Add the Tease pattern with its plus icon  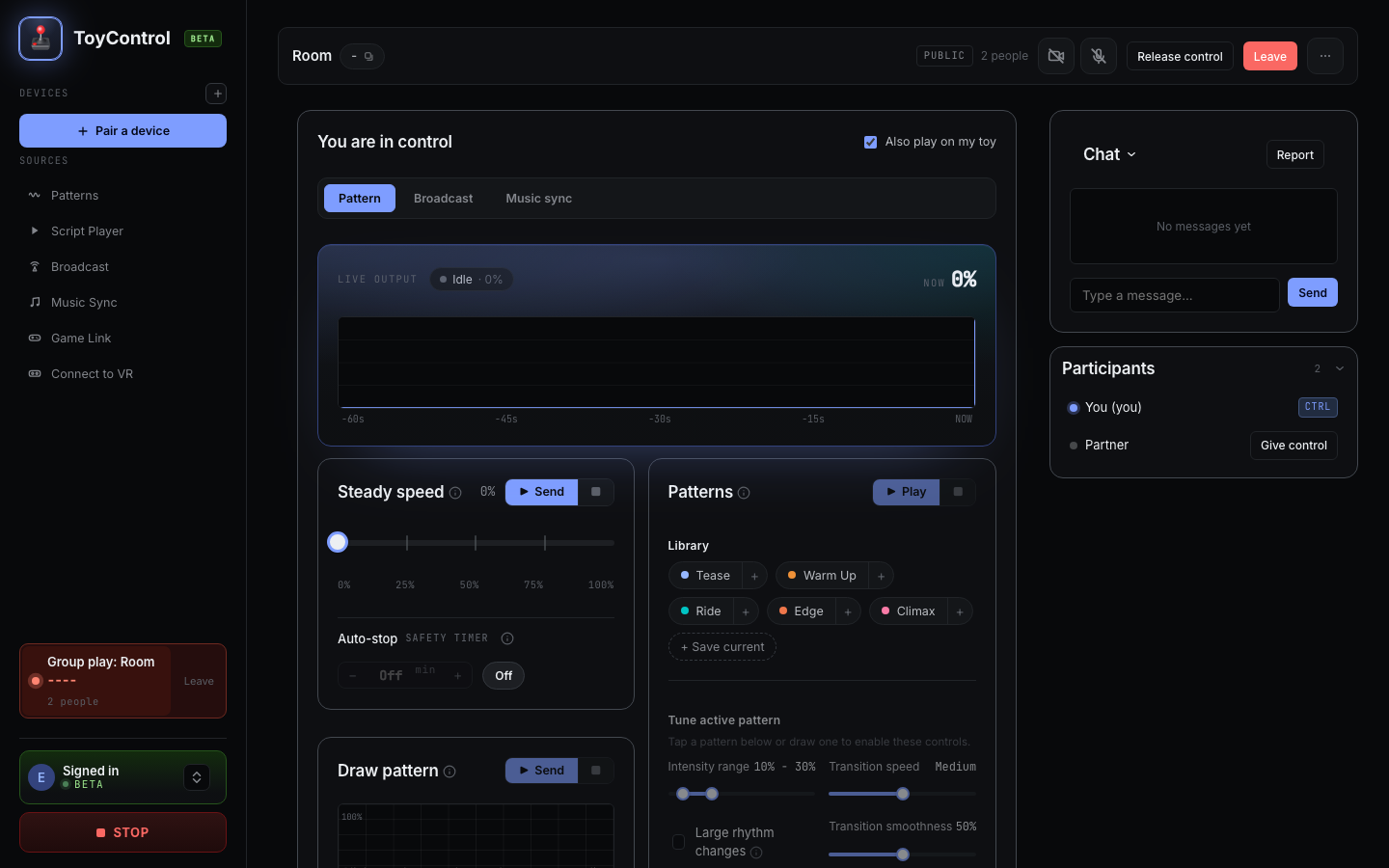(754, 576)
